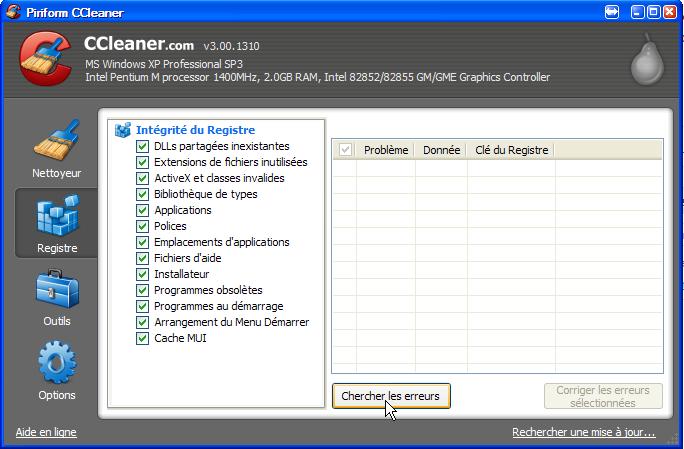Toggle Arrangement du Menu Démarrer checkbox
The image size is (684, 449).
tap(142, 322)
